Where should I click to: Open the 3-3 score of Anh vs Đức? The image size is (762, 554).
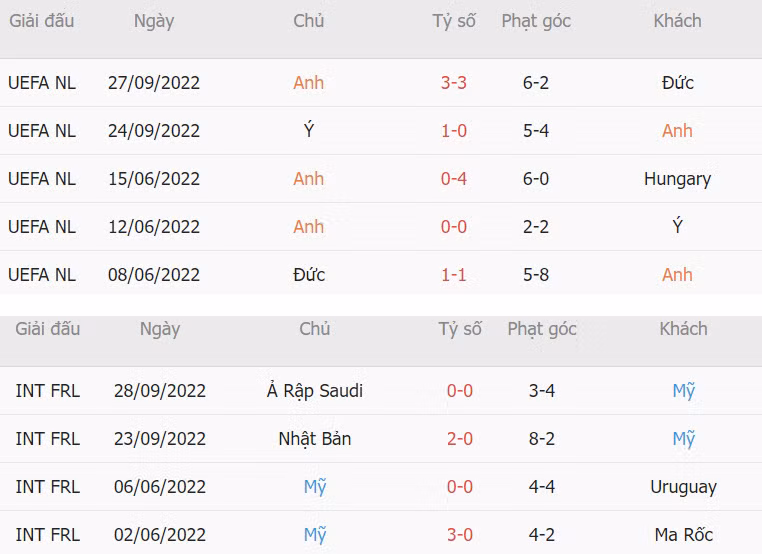point(454,83)
